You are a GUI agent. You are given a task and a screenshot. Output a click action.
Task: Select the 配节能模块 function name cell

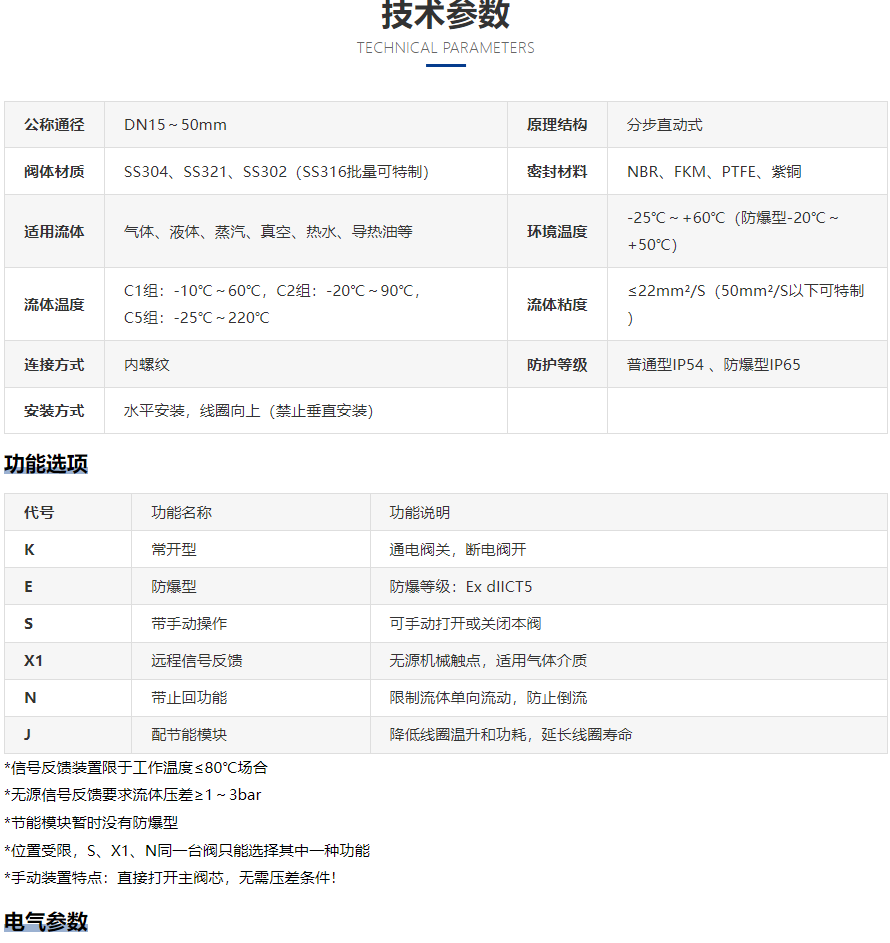(189, 735)
